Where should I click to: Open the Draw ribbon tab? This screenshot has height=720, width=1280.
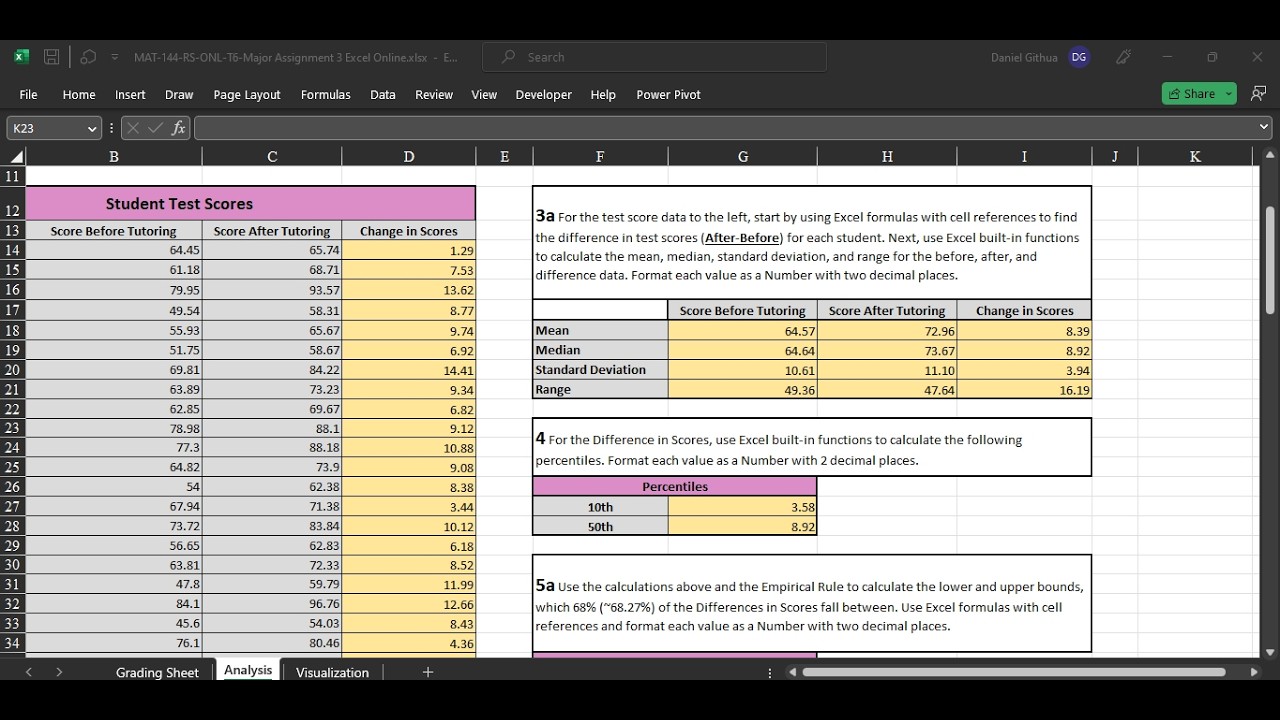click(x=179, y=94)
